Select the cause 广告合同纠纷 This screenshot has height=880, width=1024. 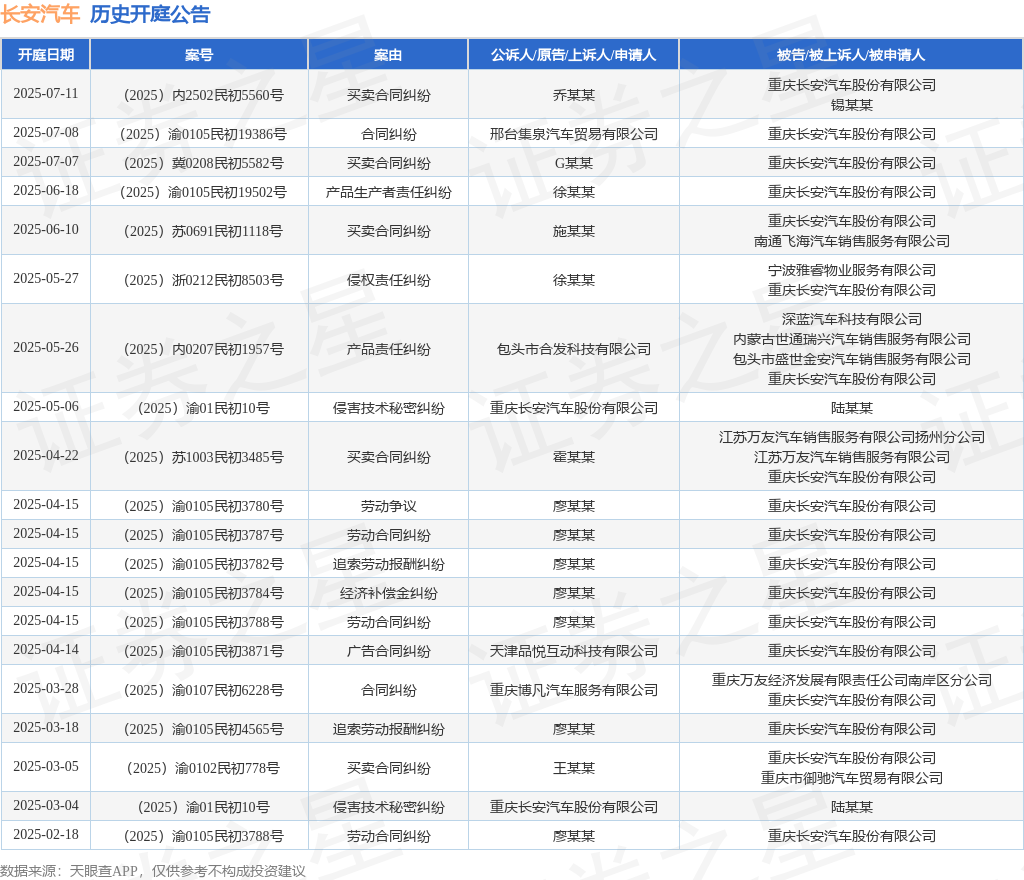[388, 651]
